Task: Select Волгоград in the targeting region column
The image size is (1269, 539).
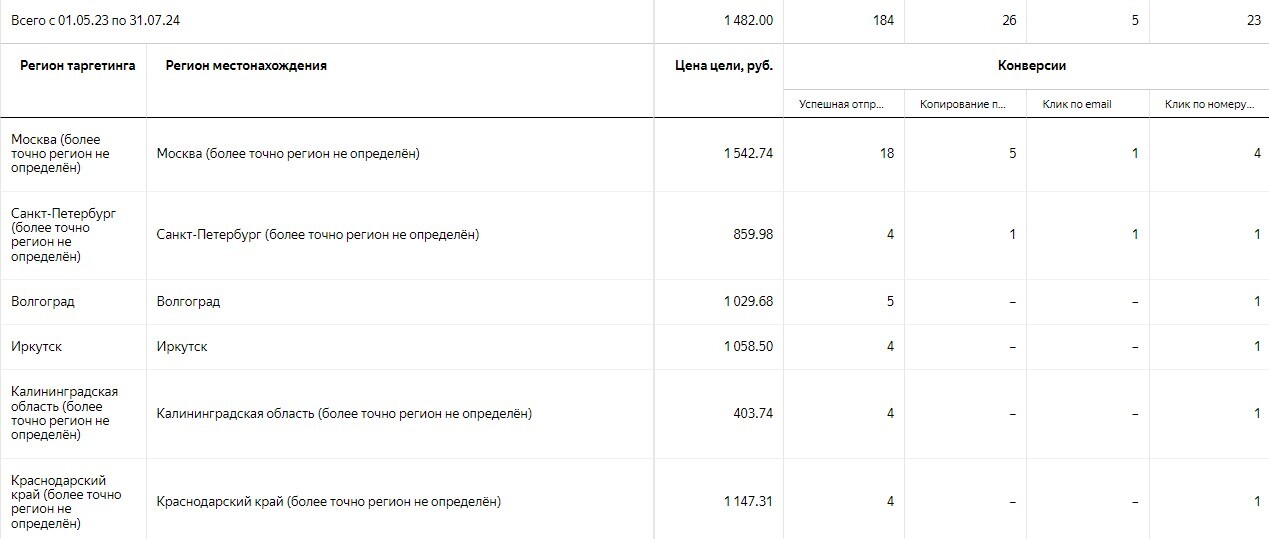Action: pyautogui.click(x=43, y=302)
